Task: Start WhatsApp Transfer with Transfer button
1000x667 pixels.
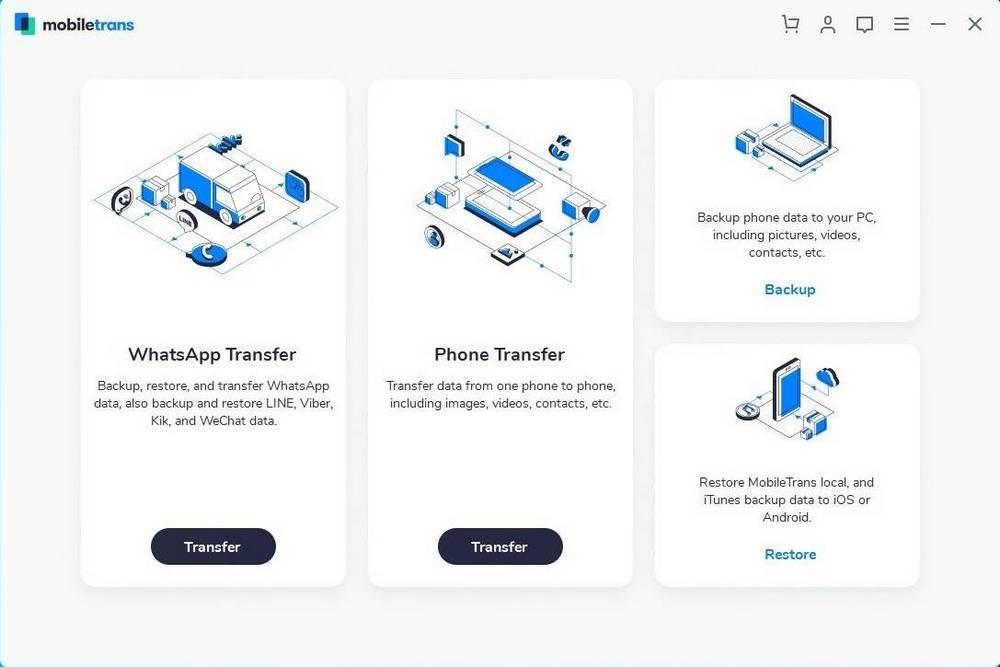Action: [x=213, y=546]
